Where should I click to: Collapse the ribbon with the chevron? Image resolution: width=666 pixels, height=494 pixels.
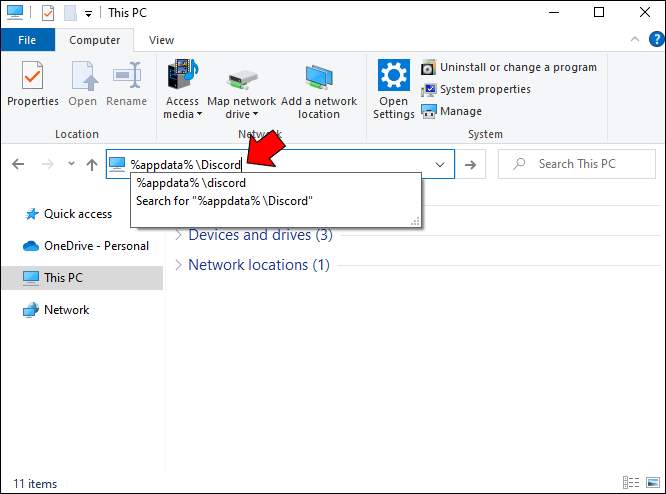pos(635,40)
